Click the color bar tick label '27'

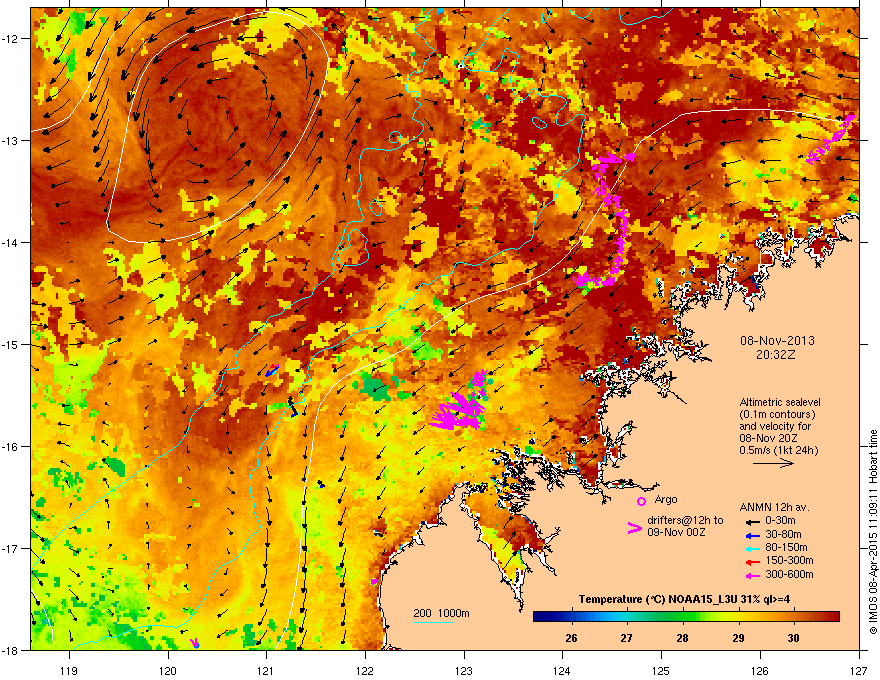tap(626, 638)
